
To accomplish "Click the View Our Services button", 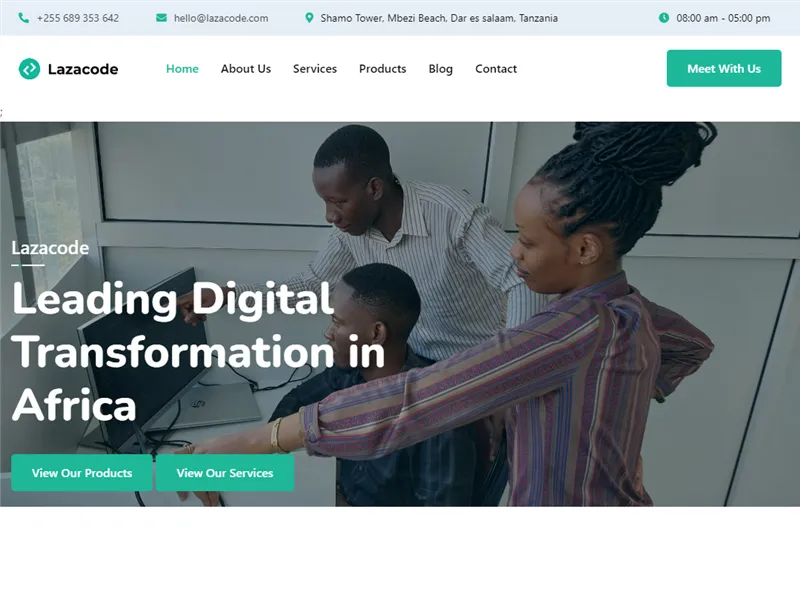I will (x=225, y=473).
